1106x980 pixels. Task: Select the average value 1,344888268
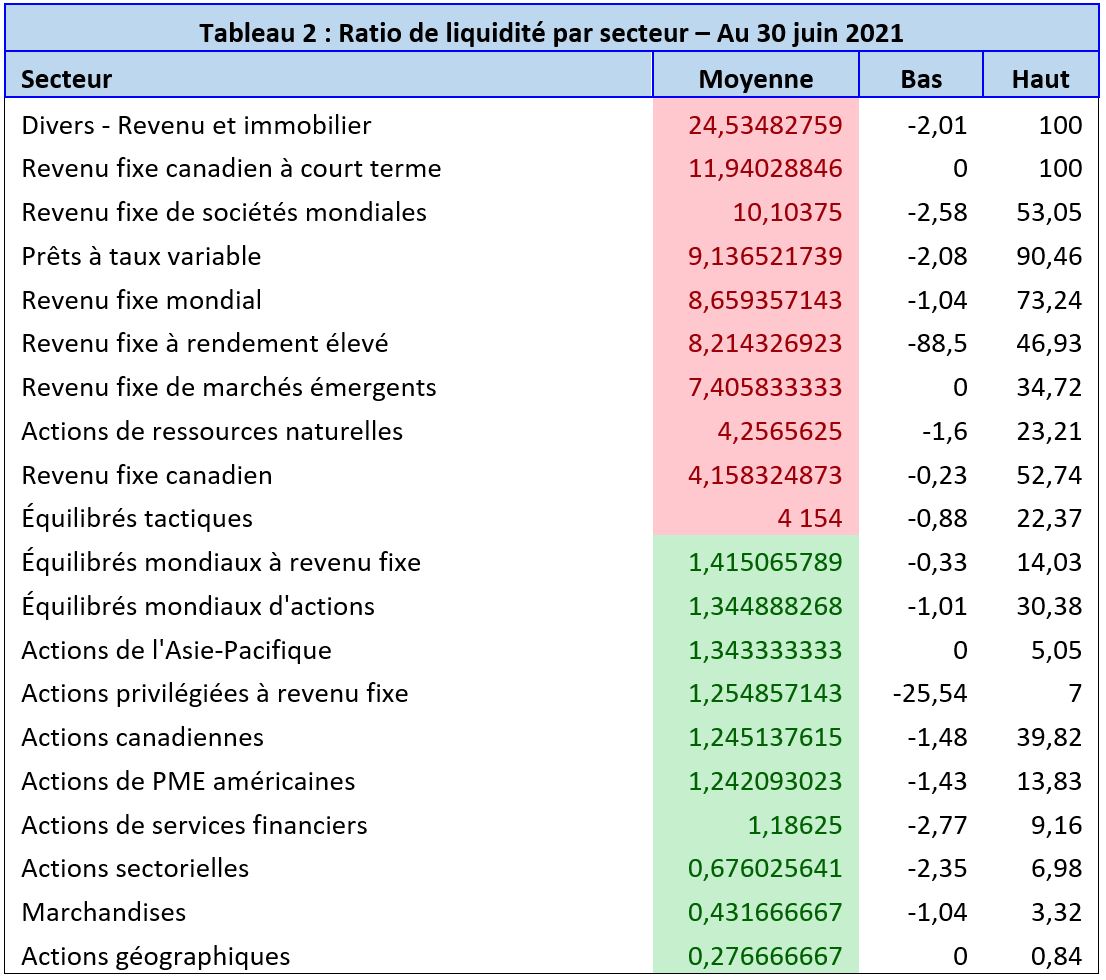(765, 606)
